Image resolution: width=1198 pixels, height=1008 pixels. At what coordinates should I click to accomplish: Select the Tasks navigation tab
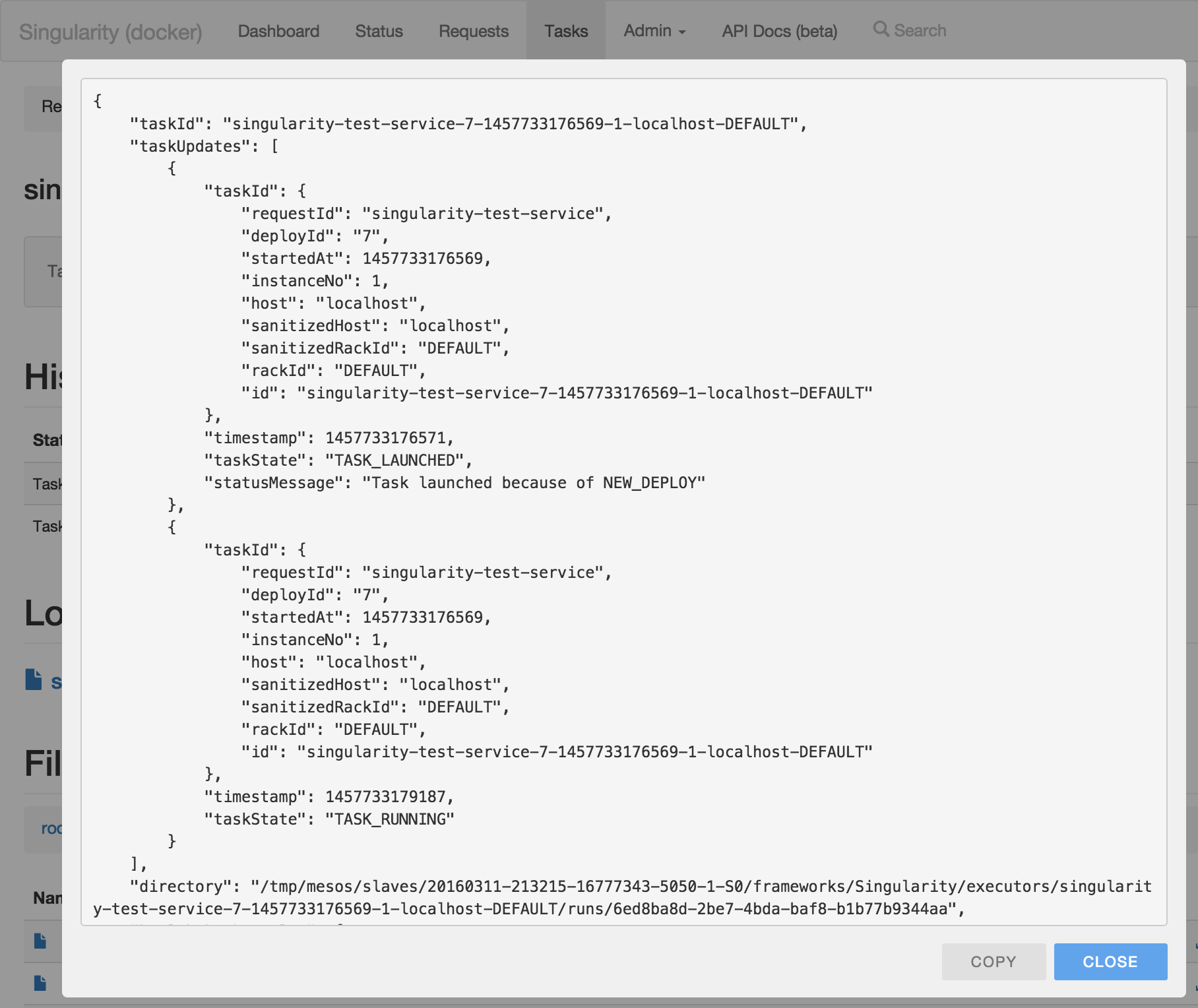pyautogui.click(x=566, y=31)
